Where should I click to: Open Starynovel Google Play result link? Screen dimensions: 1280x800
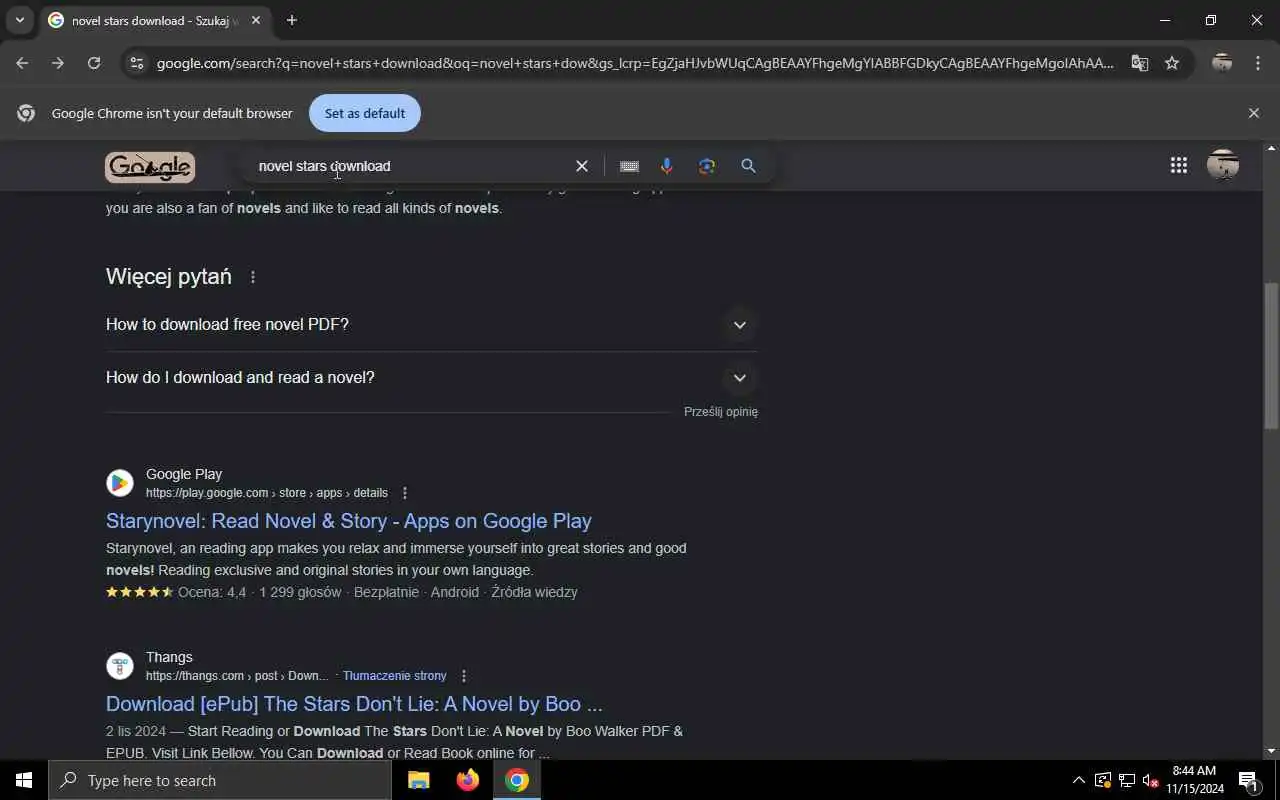349,521
